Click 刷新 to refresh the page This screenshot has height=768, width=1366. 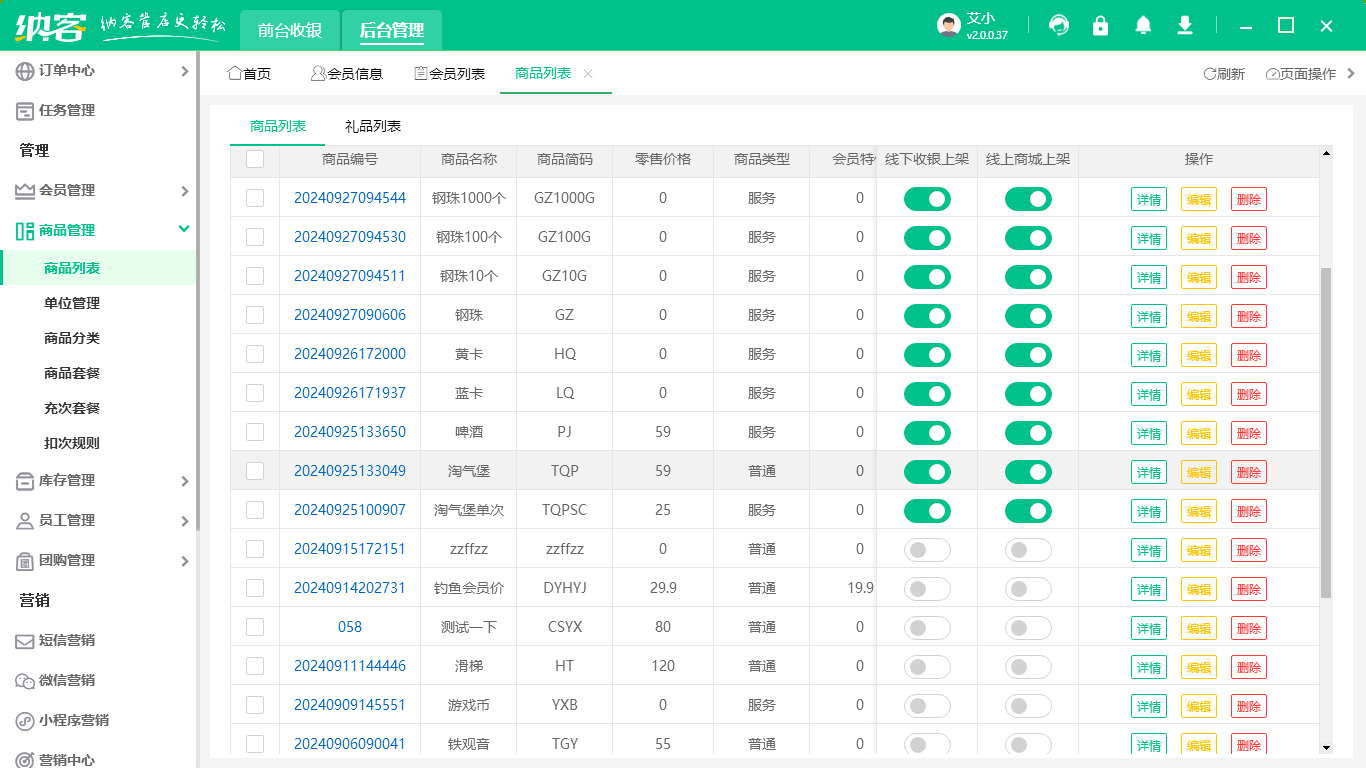[x=1223, y=73]
